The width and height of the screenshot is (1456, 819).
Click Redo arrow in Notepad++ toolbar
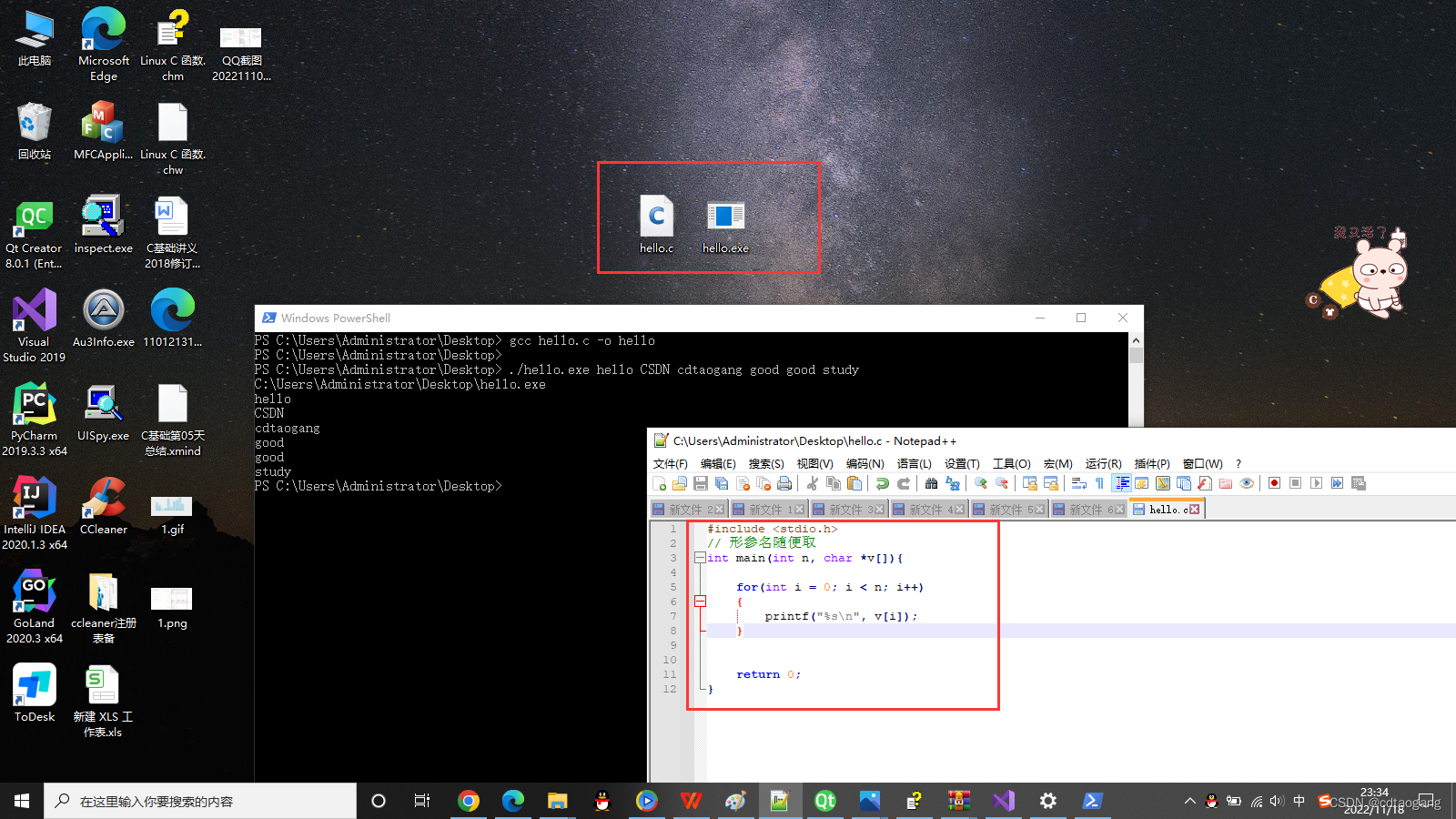coord(904,483)
